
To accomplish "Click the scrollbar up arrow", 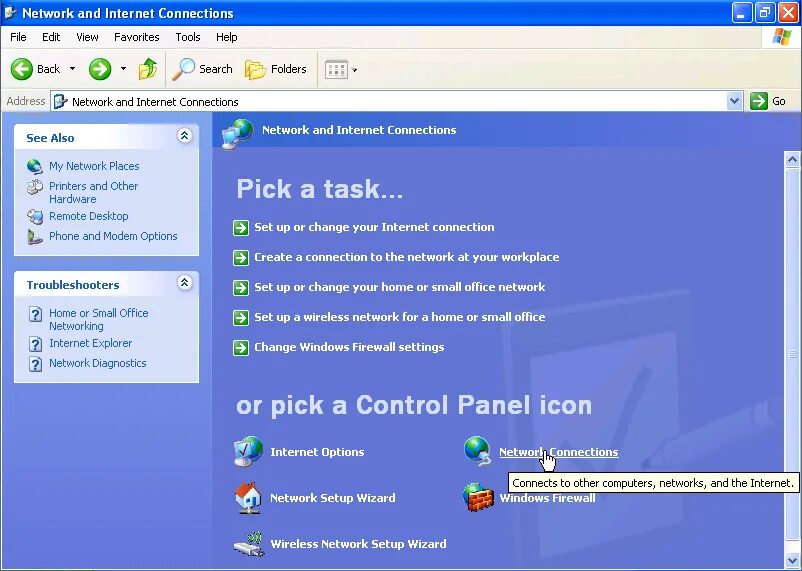I will coord(792,160).
